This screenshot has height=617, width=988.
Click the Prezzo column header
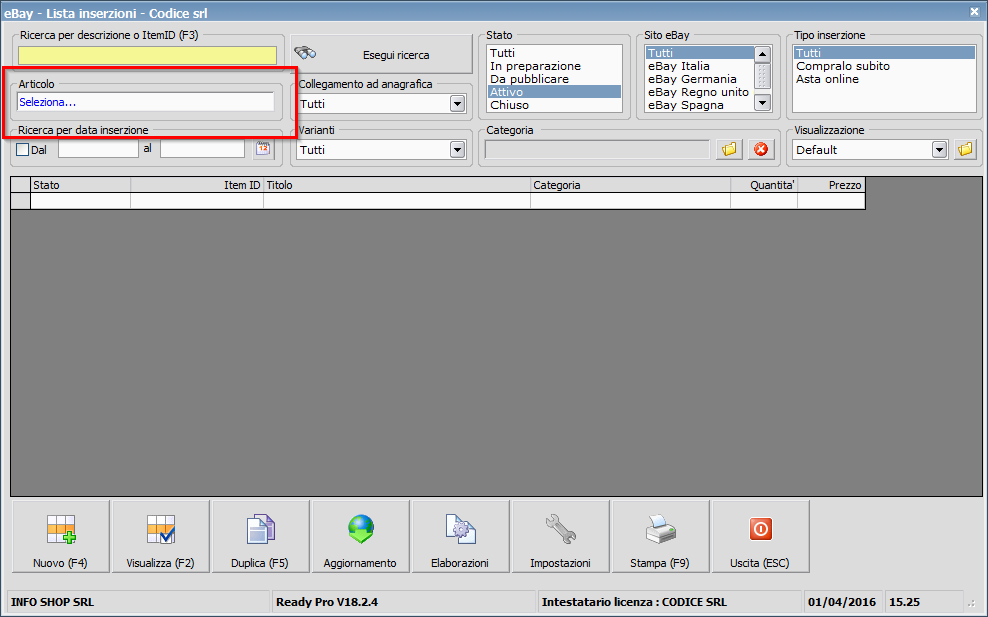point(832,185)
